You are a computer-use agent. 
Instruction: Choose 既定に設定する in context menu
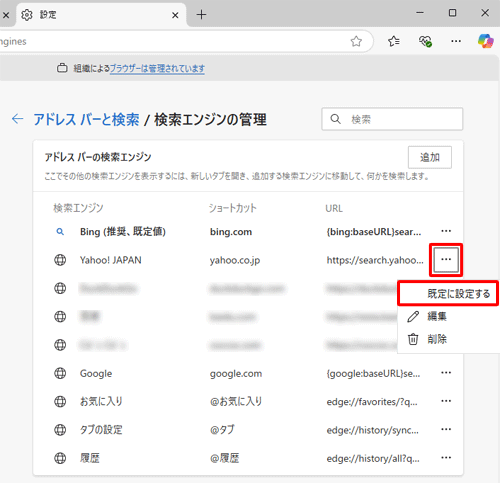click(448, 293)
